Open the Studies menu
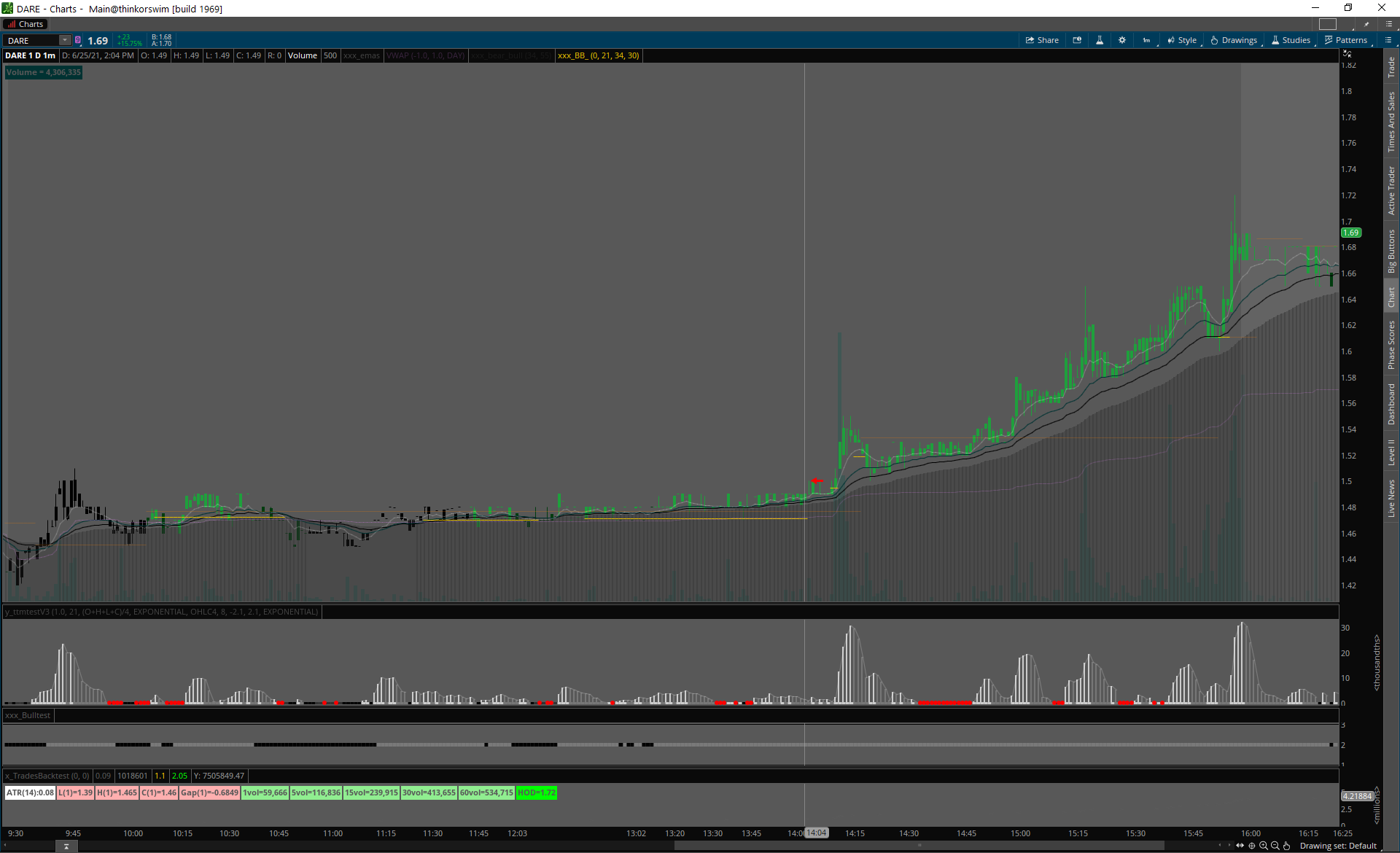 [1291, 40]
